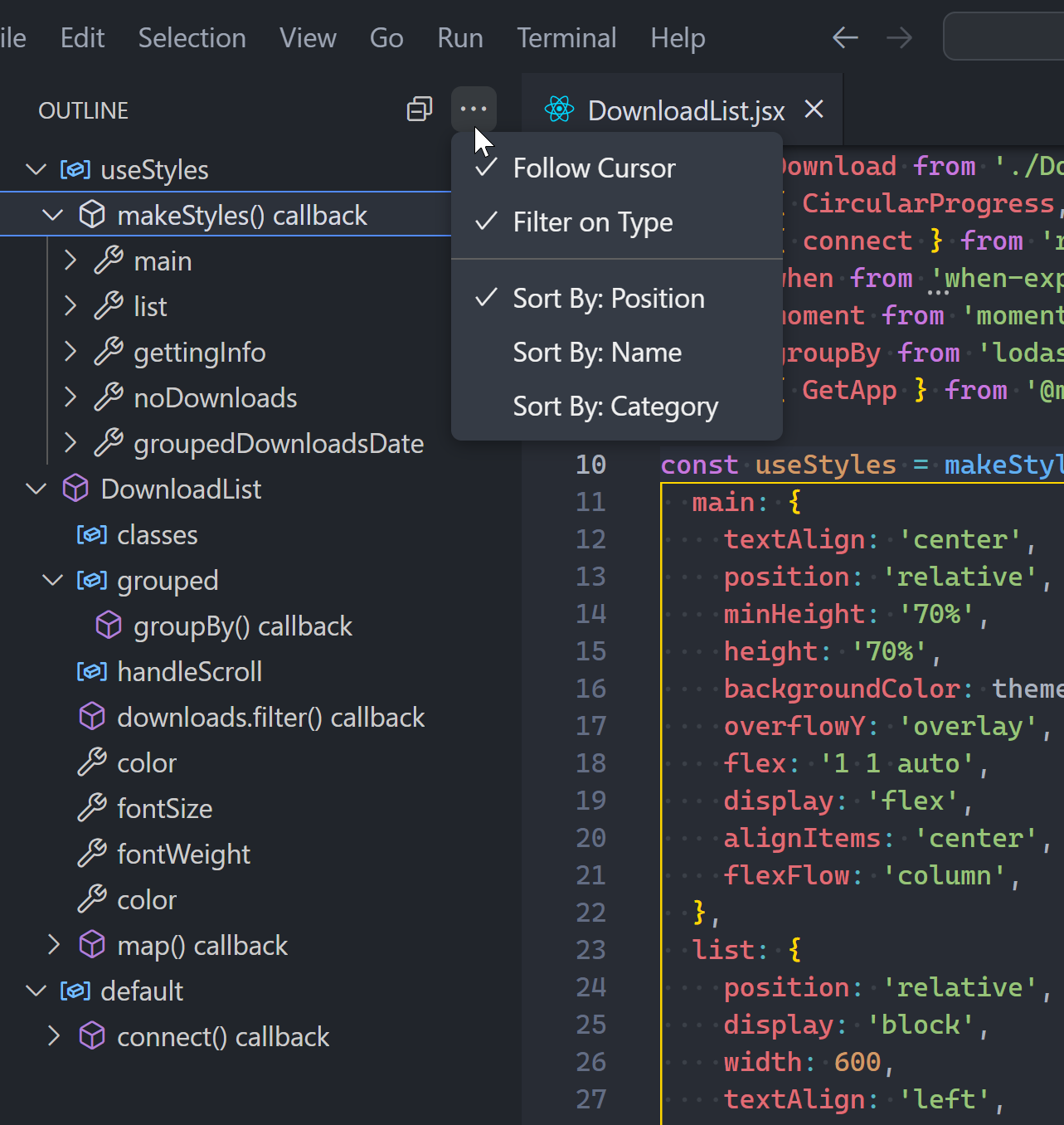The height and width of the screenshot is (1125, 1064).
Task: Open the Selection menu
Action: 192,38
